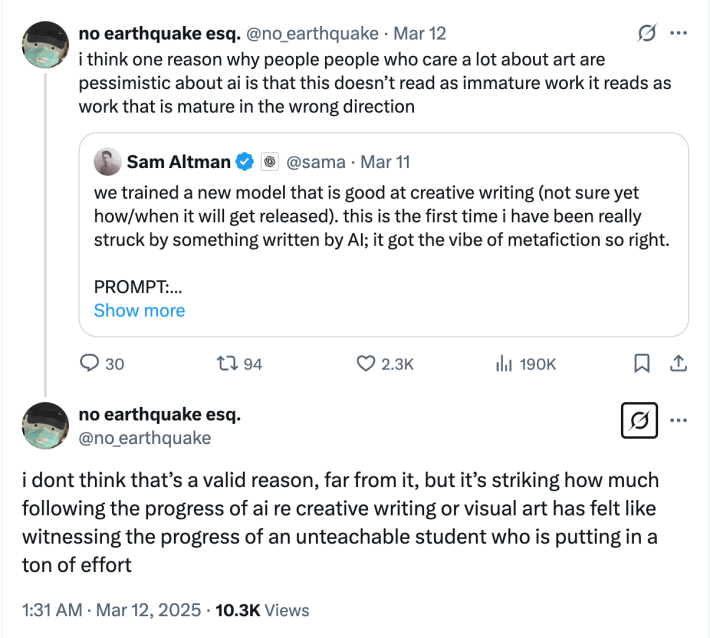
Task: Click Sam Altman's blue verified badge
Action: (x=243, y=161)
